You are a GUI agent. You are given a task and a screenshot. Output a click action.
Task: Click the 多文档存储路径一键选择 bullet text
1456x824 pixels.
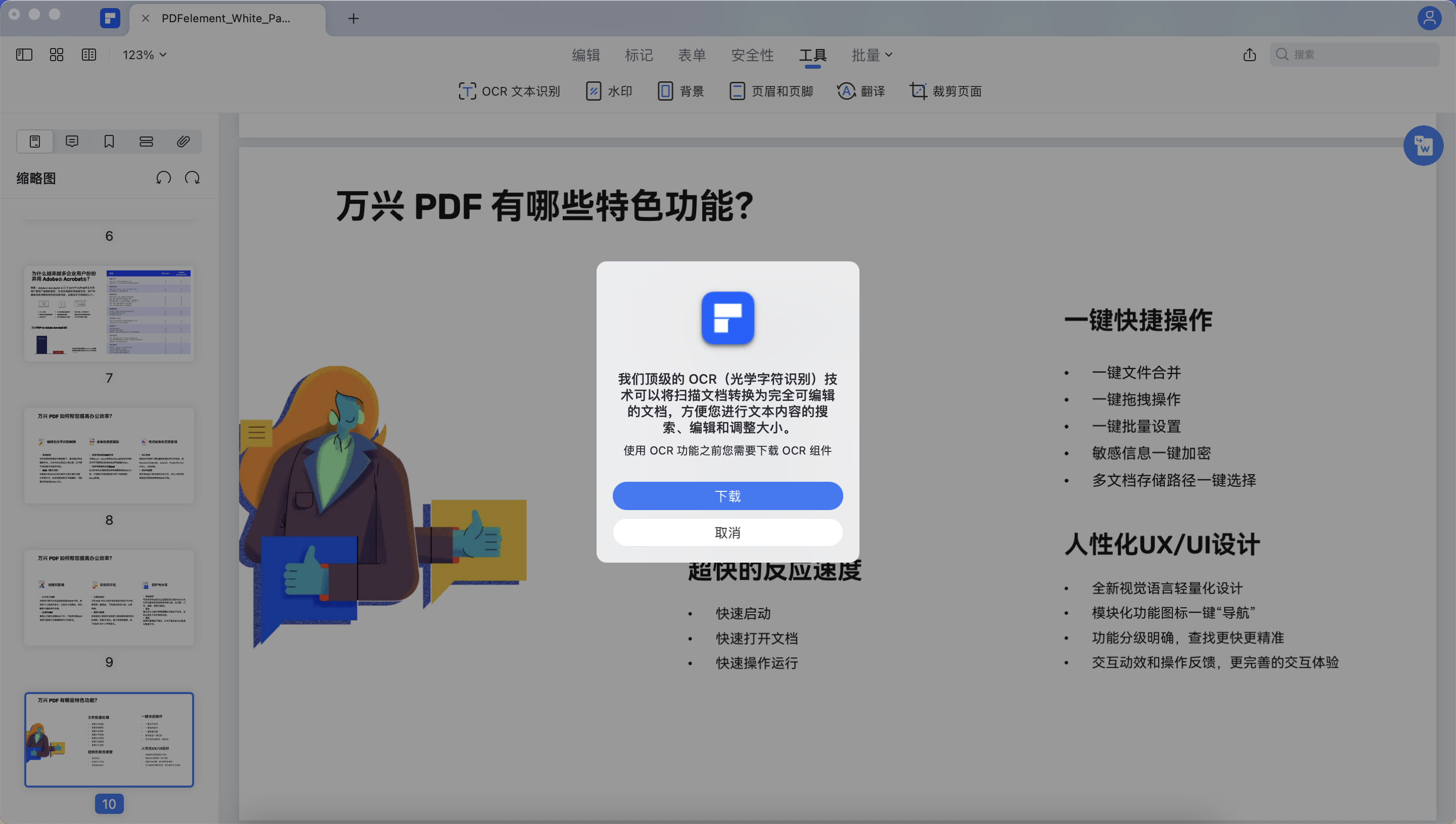[x=1174, y=480]
